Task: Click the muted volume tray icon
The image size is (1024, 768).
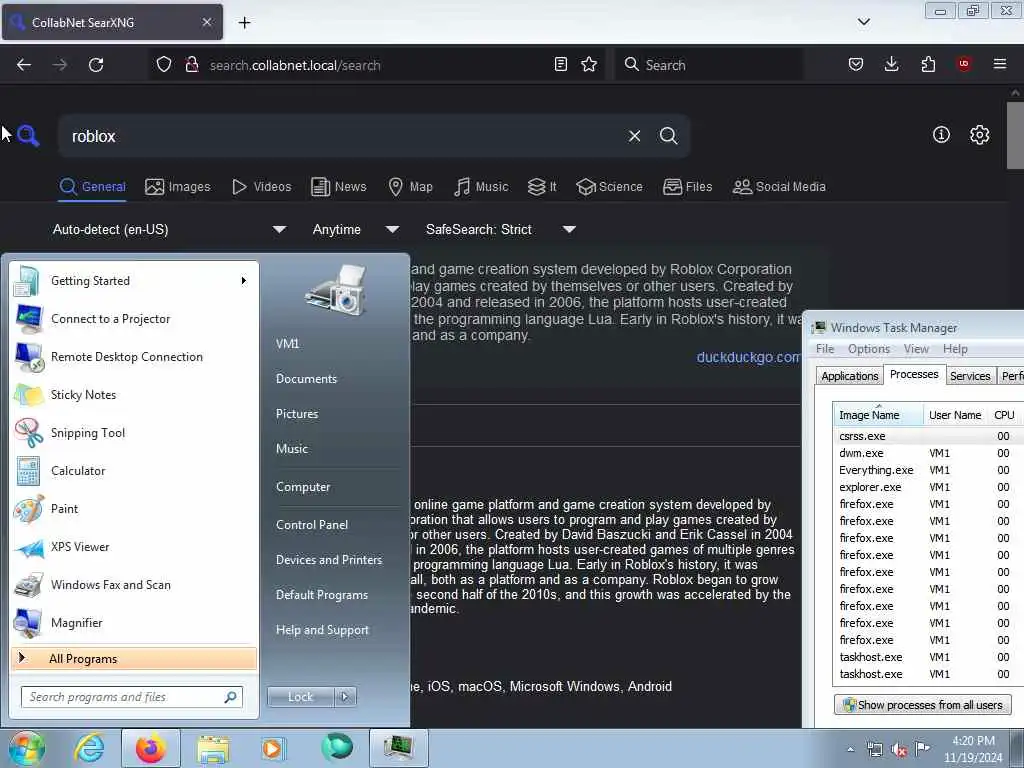Action: 899,750
